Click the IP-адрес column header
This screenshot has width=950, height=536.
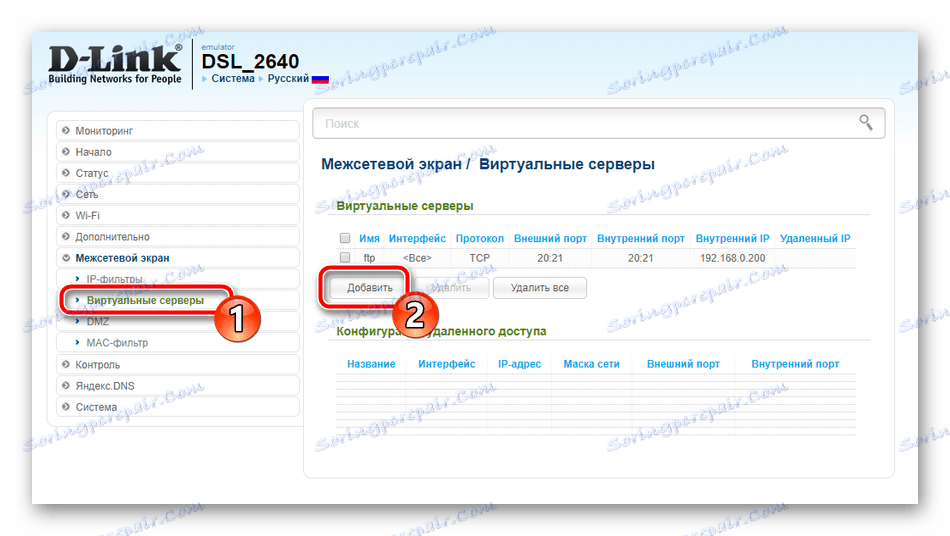[x=519, y=364]
